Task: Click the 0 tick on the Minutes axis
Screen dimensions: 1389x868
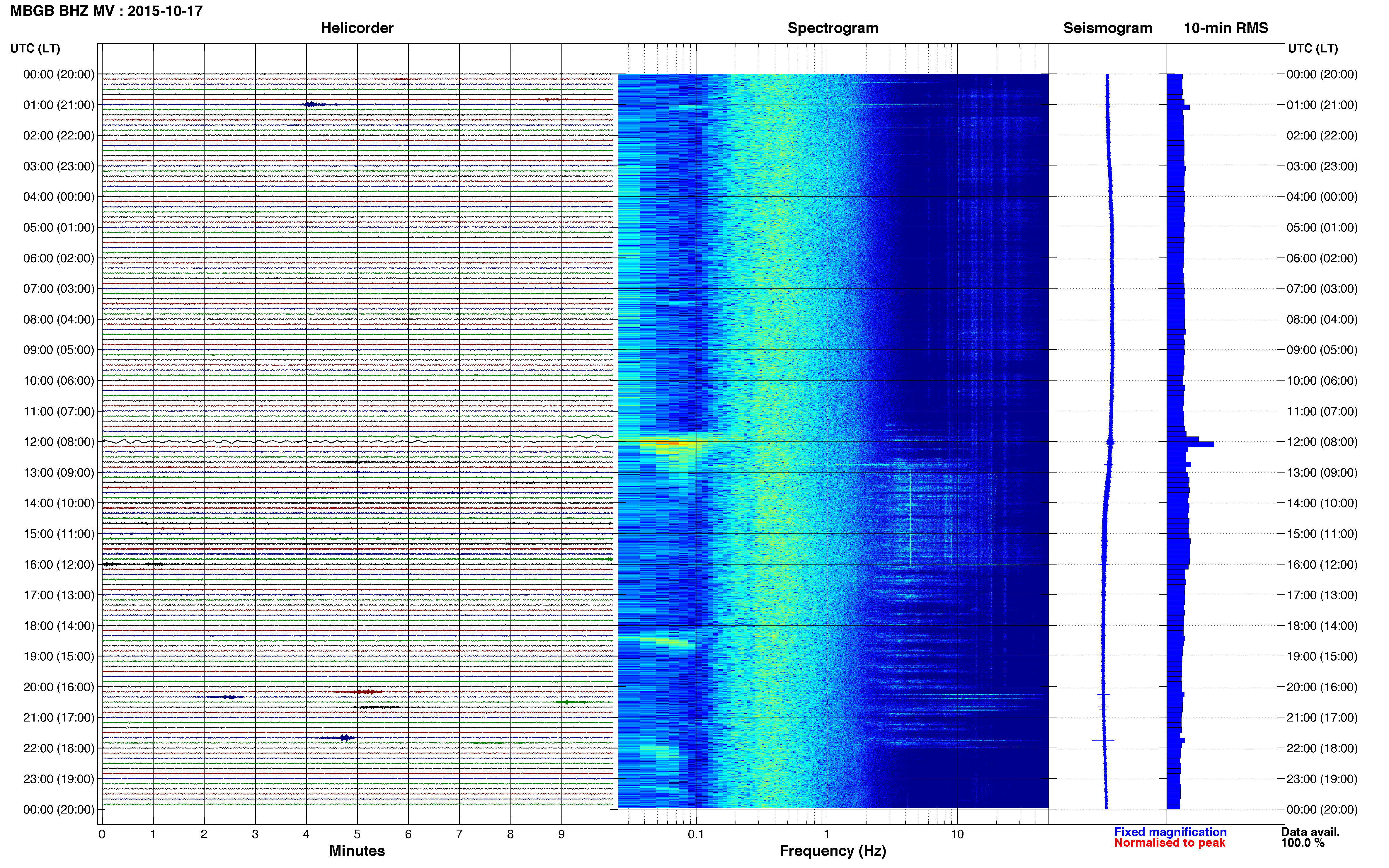Action: coord(102,834)
